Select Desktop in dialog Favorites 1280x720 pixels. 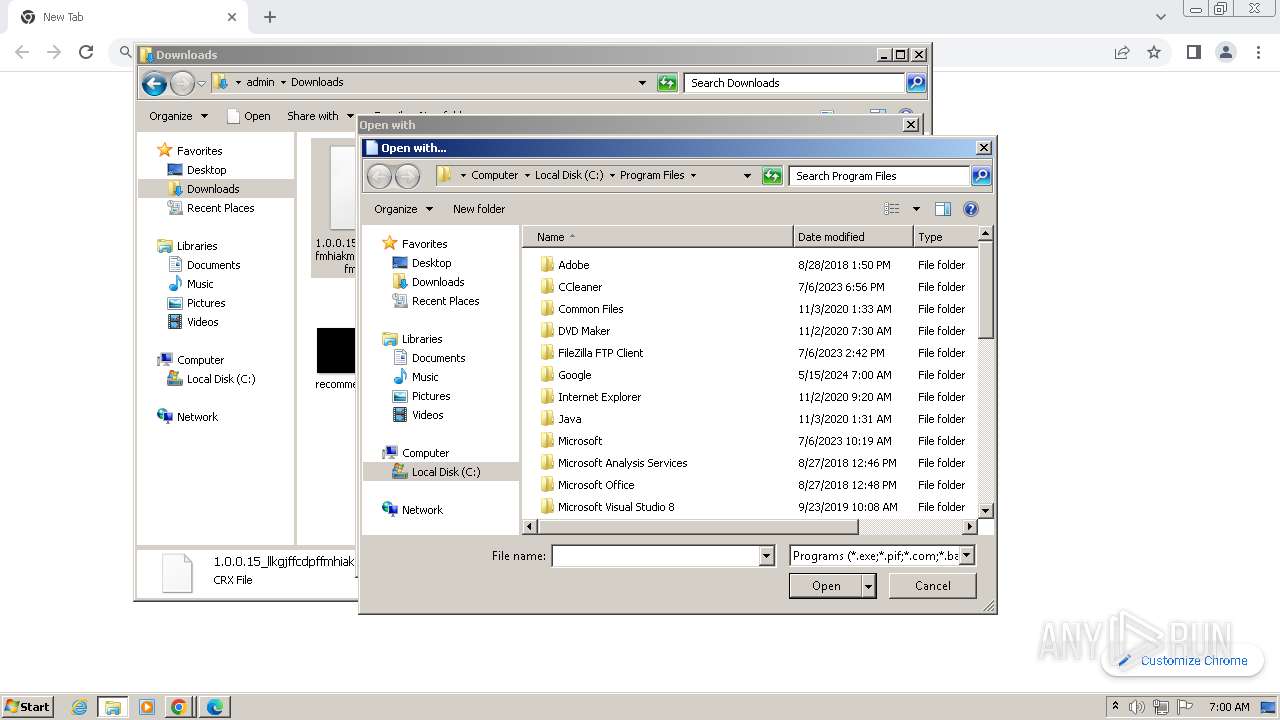tap(431, 263)
